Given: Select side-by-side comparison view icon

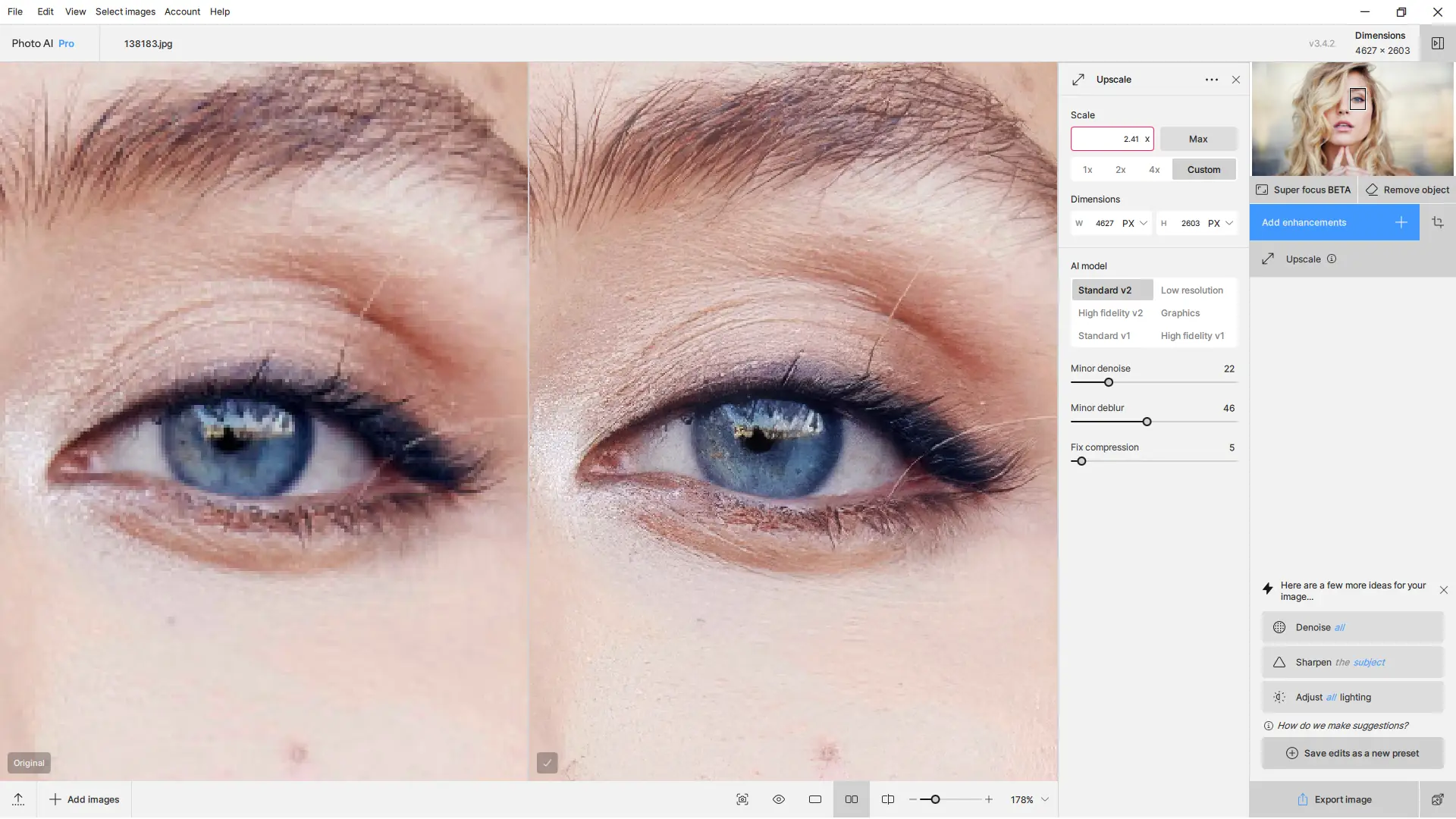Looking at the screenshot, I should (851, 799).
